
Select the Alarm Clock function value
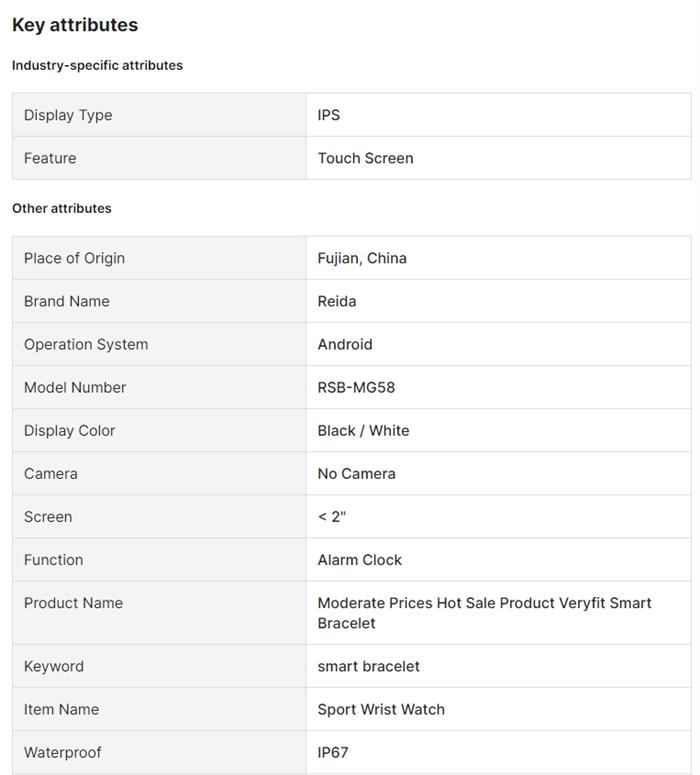pyautogui.click(x=360, y=559)
